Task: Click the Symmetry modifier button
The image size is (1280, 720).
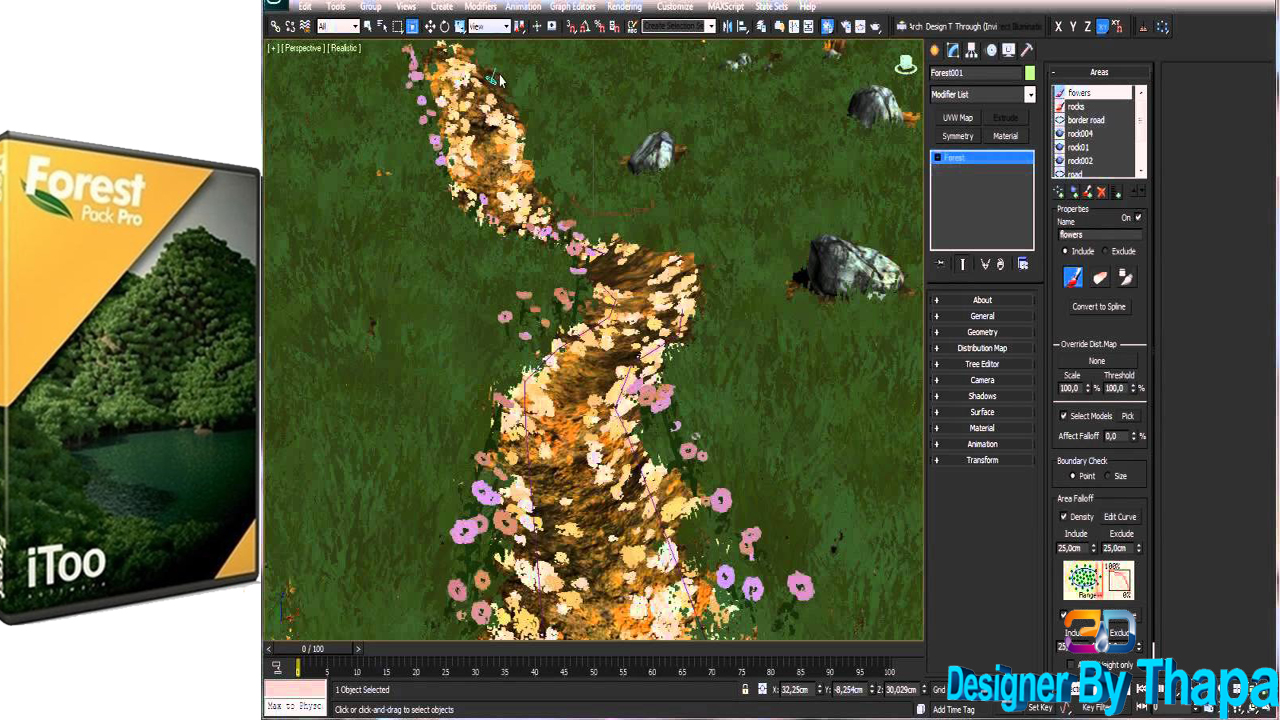Action: [x=957, y=136]
